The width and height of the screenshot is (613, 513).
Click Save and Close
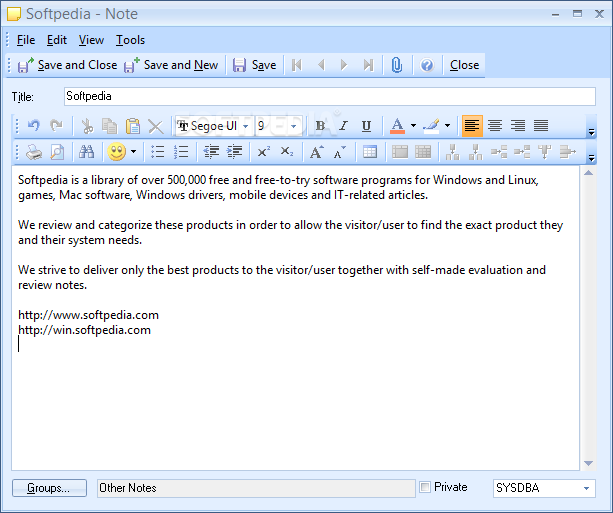[x=67, y=65]
